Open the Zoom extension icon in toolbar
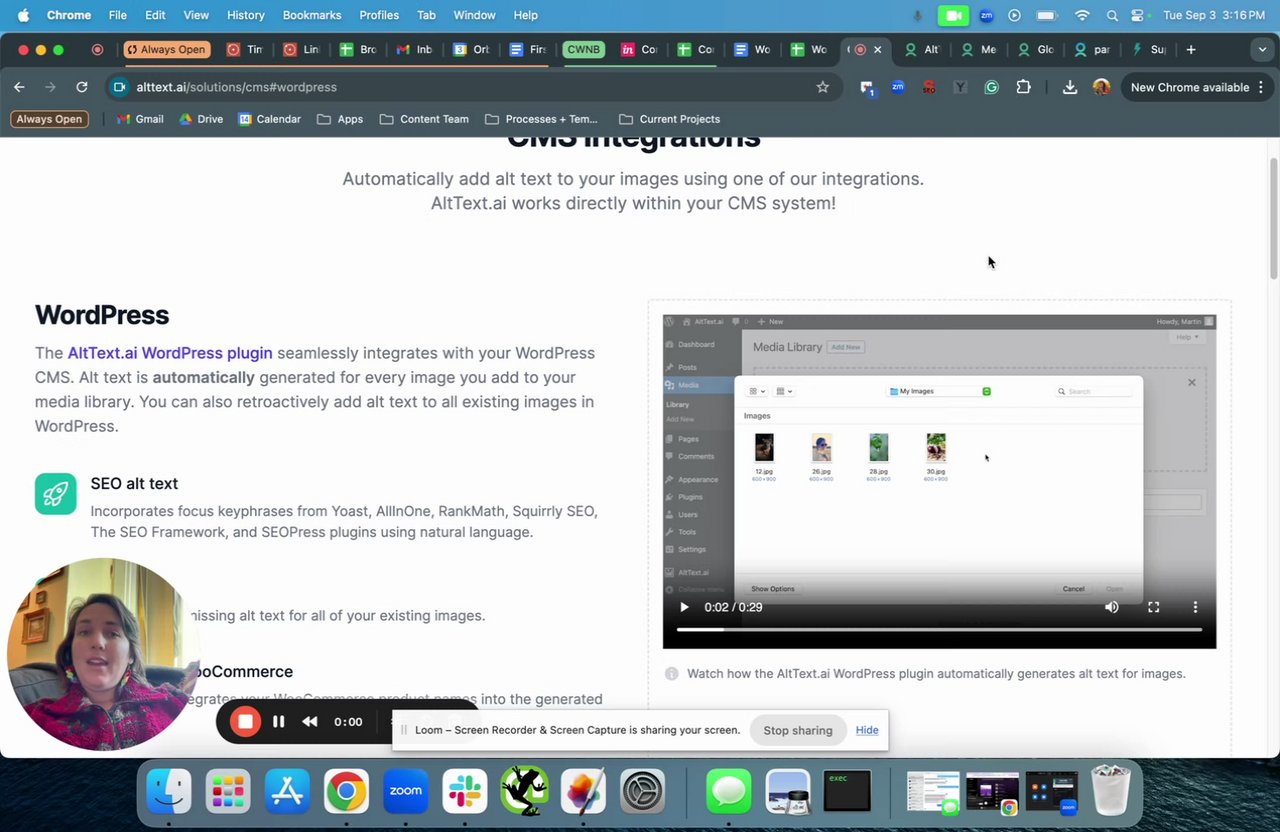 (x=898, y=87)
